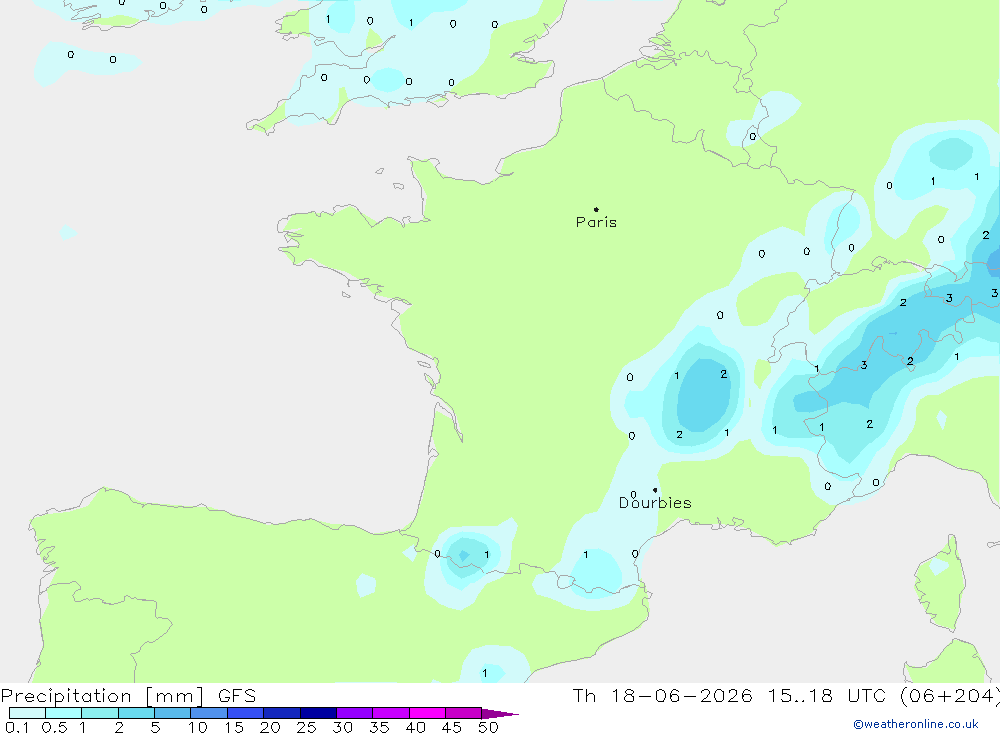The height and width of the screenshot is (733, 1000).
Task: Pick the legend swatch between 0.1 and 0.5
Action: 27,713
